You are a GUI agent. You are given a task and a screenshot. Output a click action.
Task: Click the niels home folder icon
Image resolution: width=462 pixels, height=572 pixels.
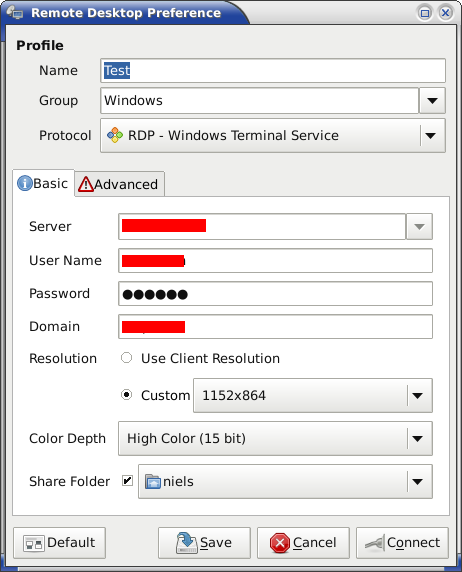click(153, 482)
